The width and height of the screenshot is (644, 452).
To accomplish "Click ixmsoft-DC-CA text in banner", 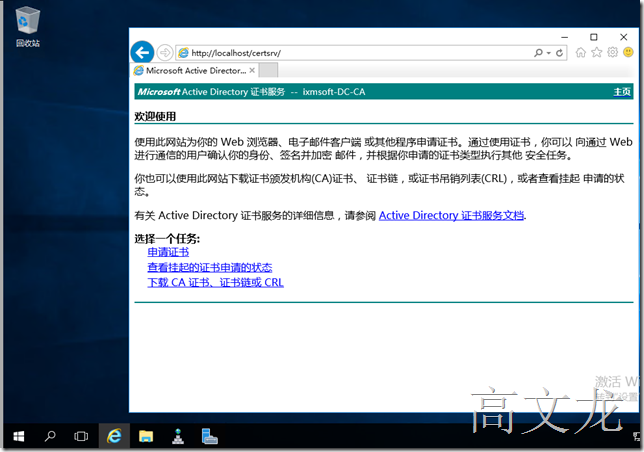I will pyautogui.click(x=334, y=92).
